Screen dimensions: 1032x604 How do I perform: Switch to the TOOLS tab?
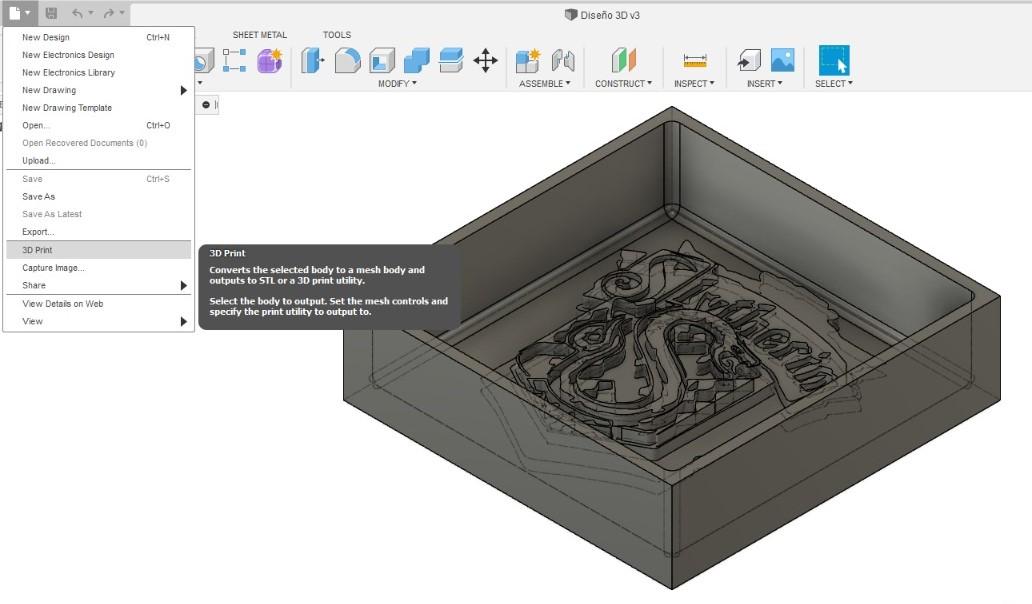pos(336,35)
